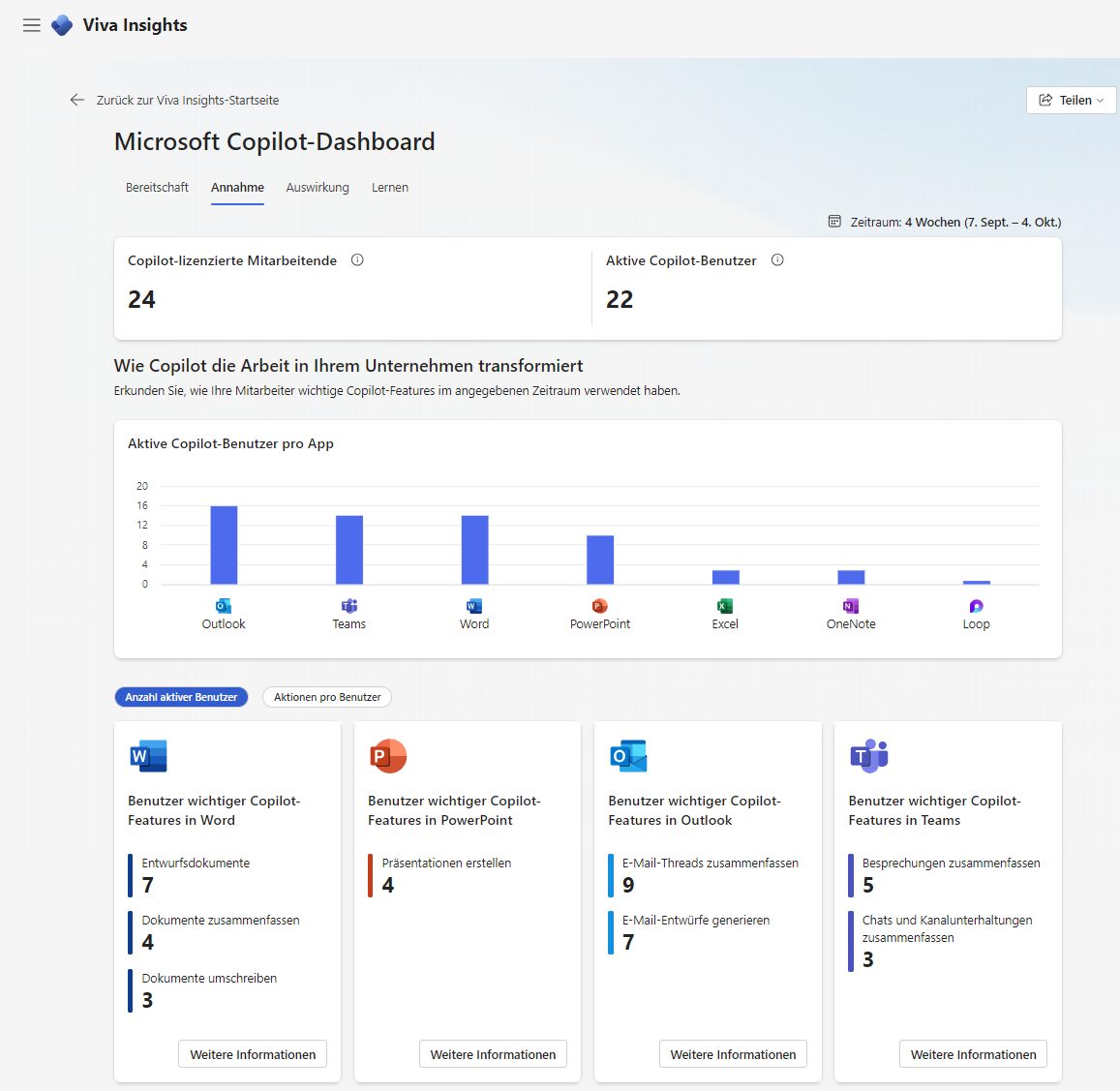Click the OneNote icon in the chart
The height and width of the screenshot is (1091, 1120).
[x=851, y=606]
